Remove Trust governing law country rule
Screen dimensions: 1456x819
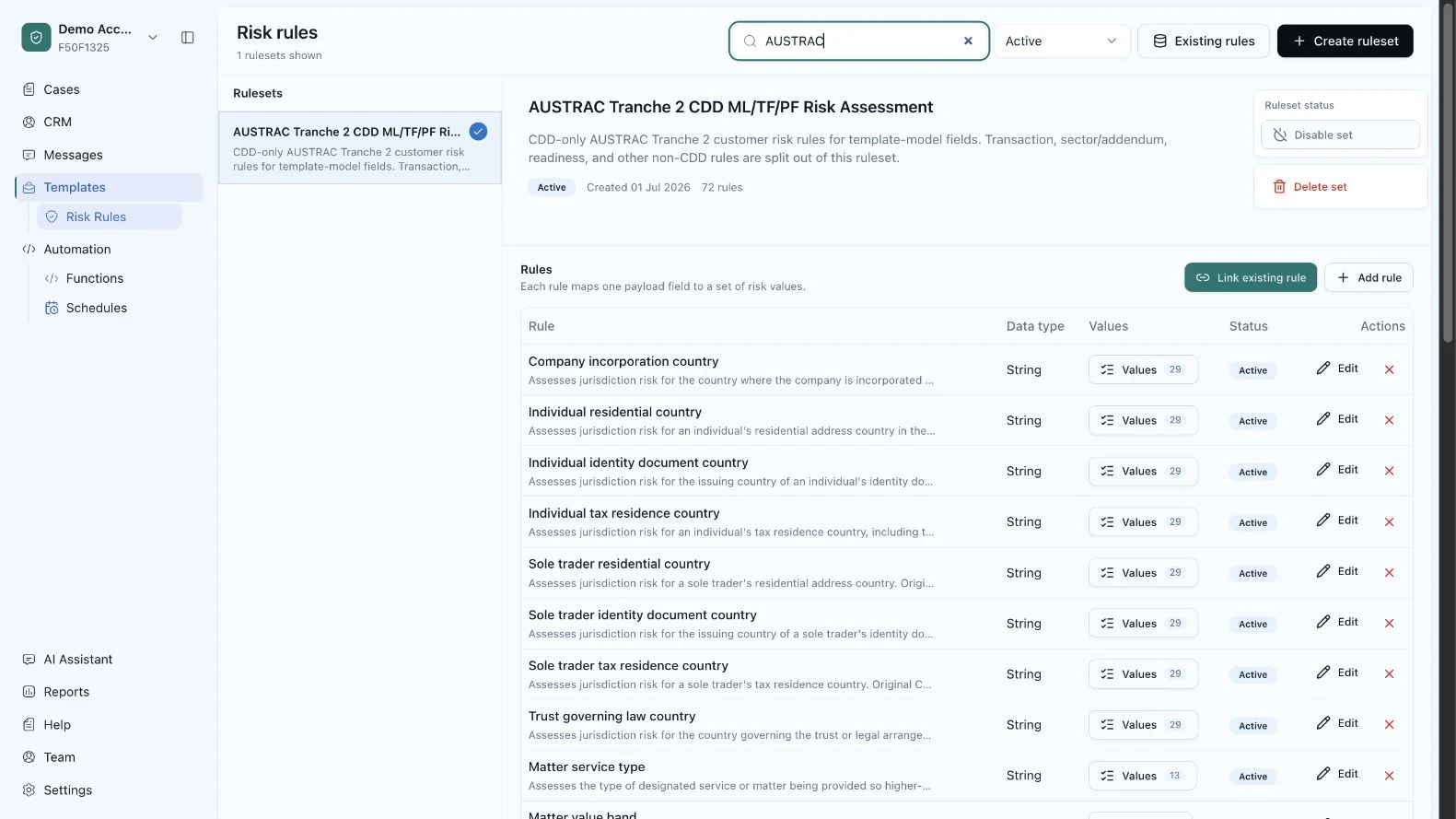1390,724
